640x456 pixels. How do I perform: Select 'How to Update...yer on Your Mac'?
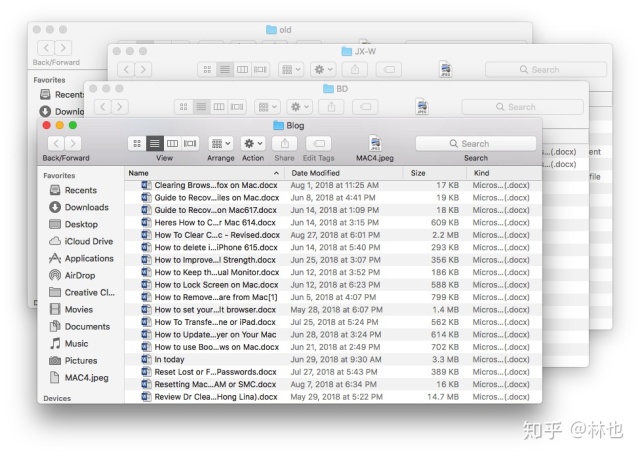333,335
